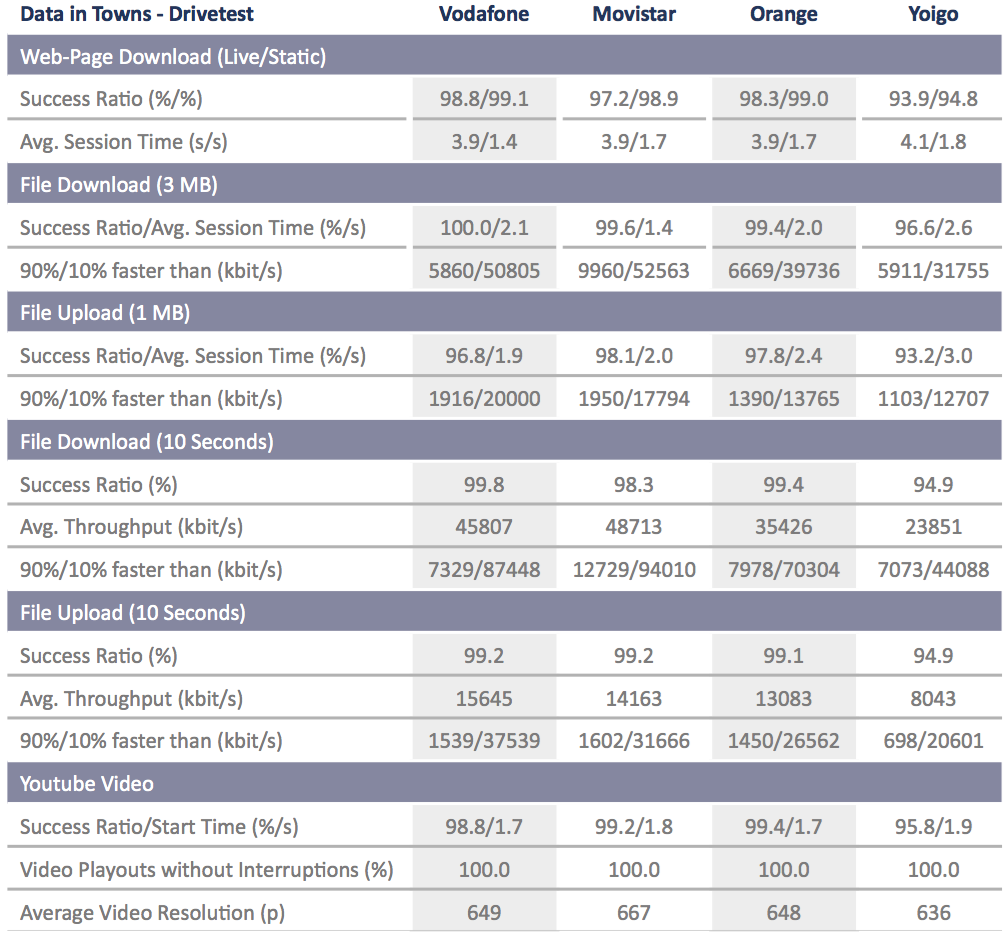Click Vodafone value 3.9/1.4

click(x=484, y=141)
